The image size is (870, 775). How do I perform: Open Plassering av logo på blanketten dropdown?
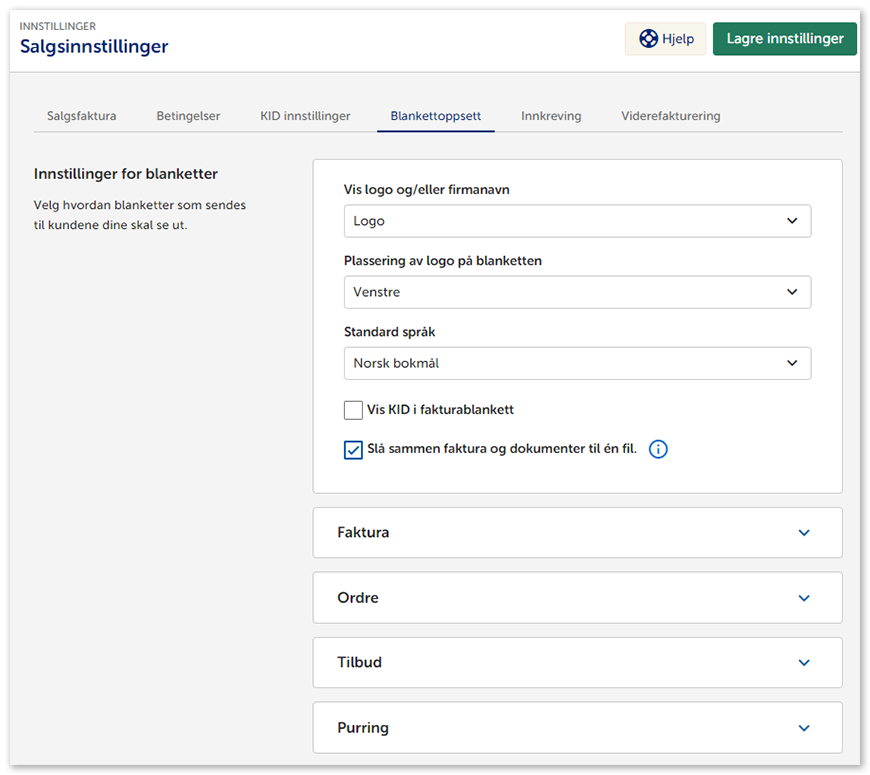pyautogui.click(x=577, y=292)
